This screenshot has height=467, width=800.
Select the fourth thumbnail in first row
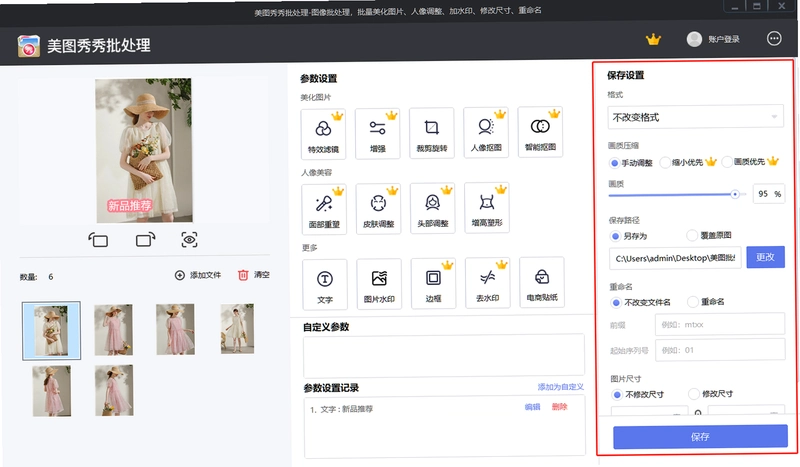tap(237, 329)
